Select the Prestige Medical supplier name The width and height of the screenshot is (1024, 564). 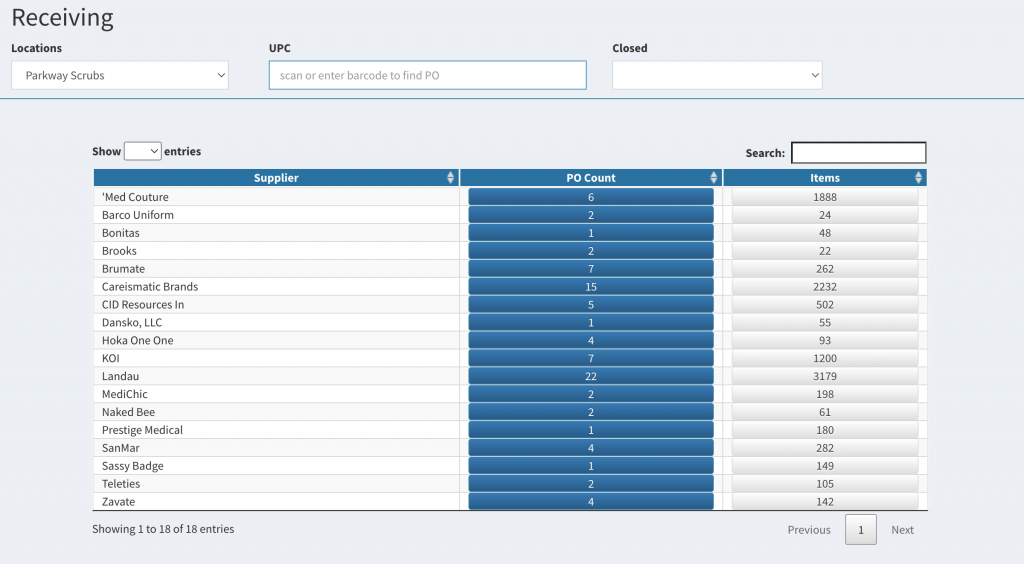click(x=142, y=430)
